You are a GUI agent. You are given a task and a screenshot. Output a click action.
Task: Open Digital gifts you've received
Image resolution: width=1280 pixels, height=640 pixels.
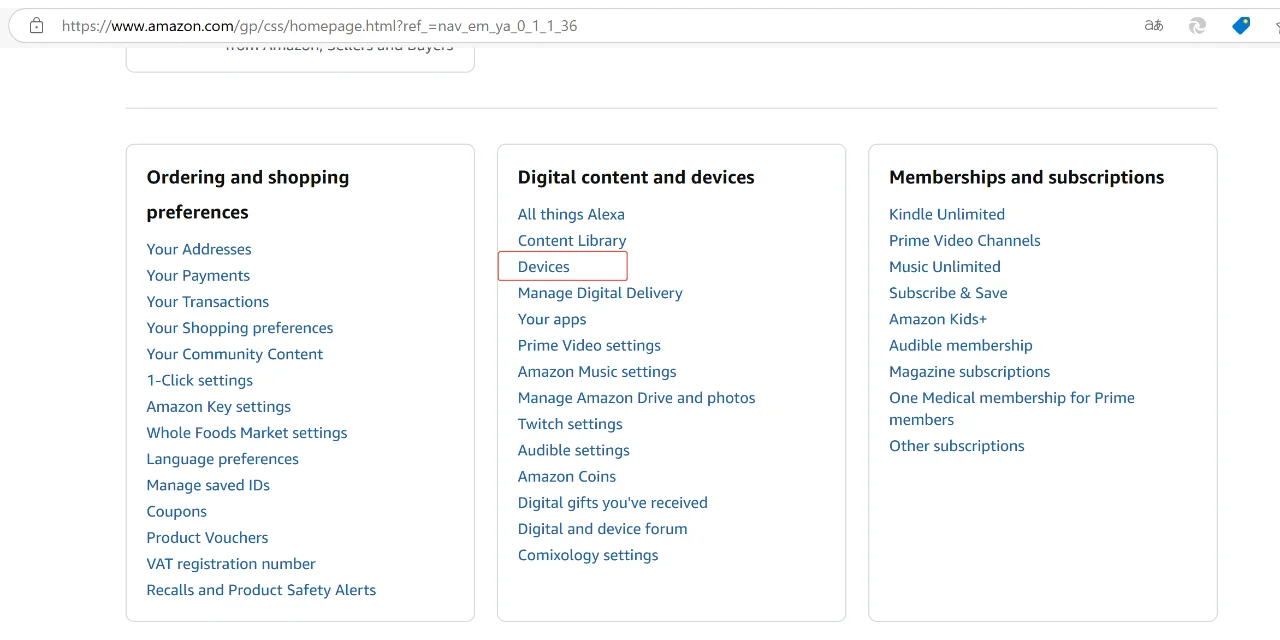tap(613, 502)
